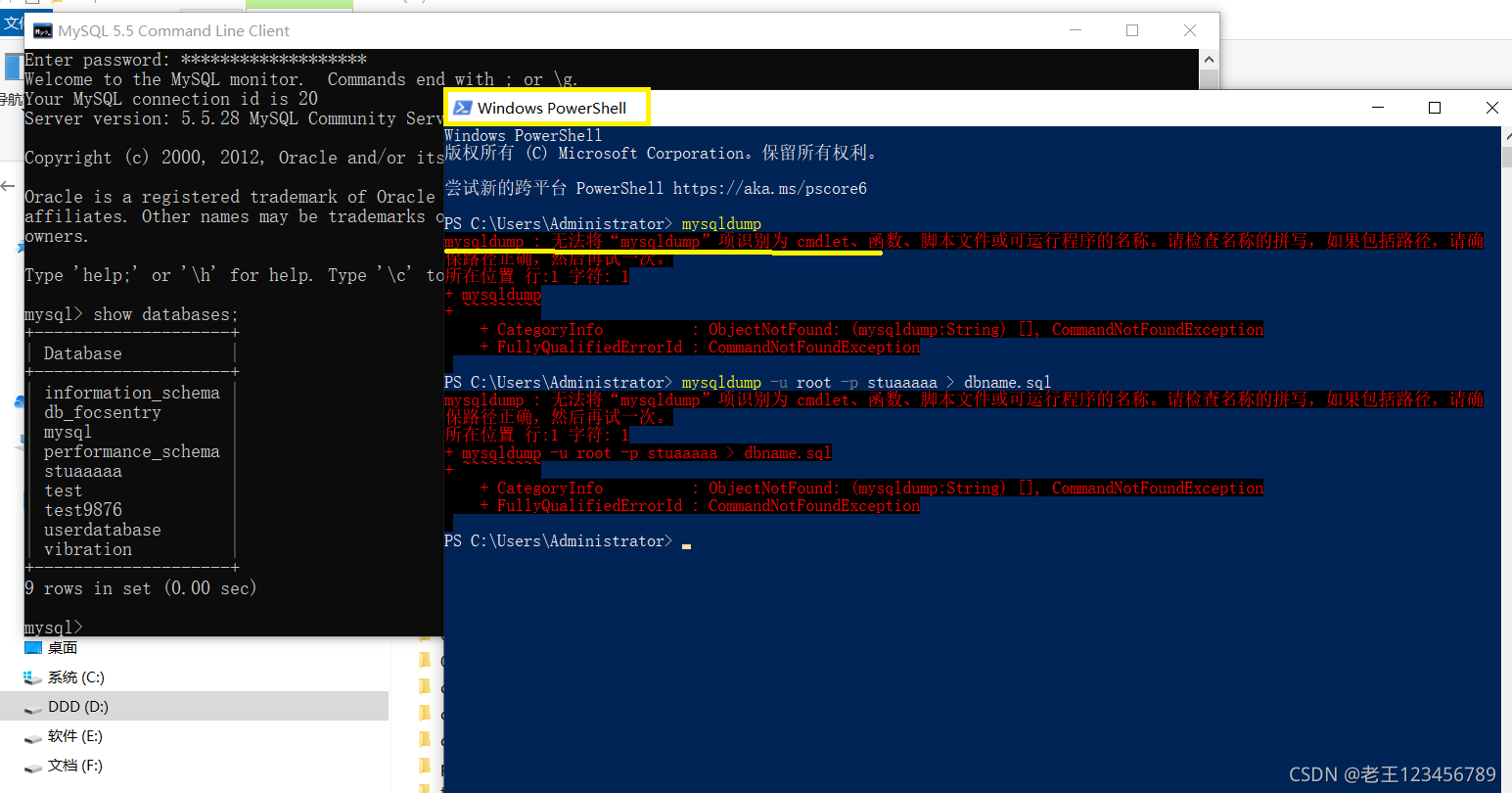Click 'performance_schema' row in database list
1512x793 pixels.
[132, 451]
